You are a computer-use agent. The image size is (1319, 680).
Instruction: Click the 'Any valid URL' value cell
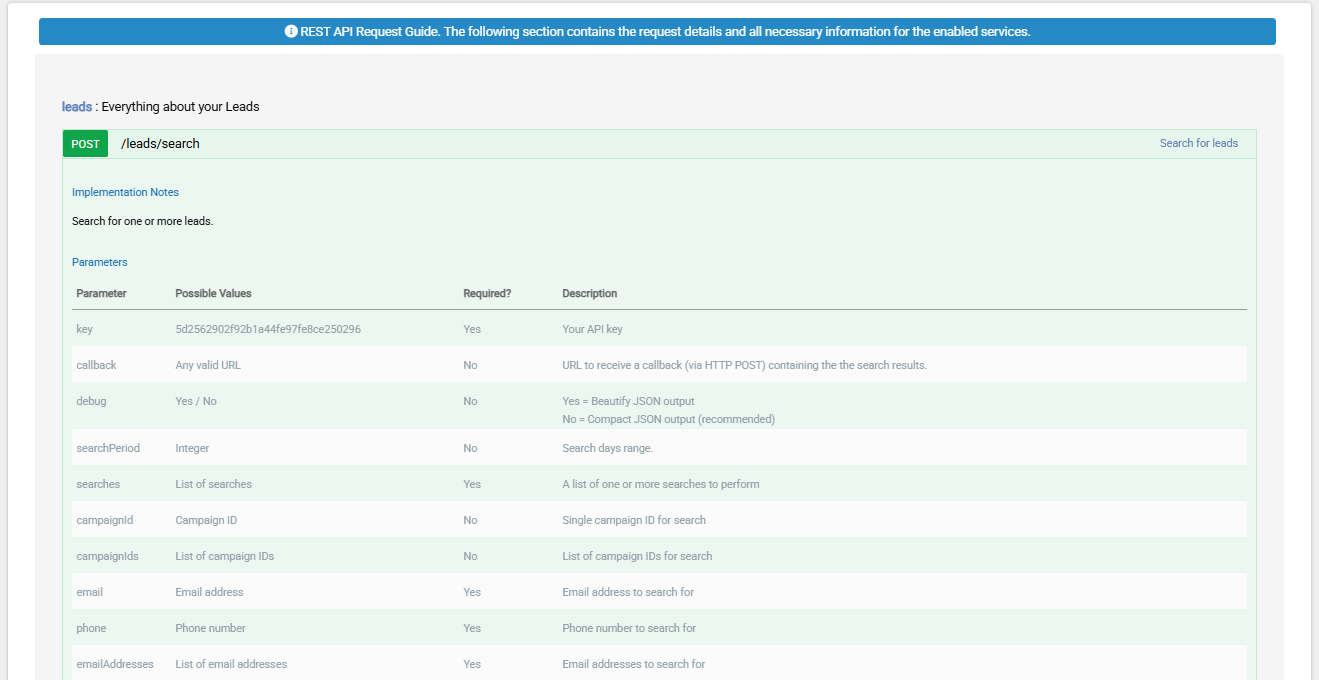208,365
